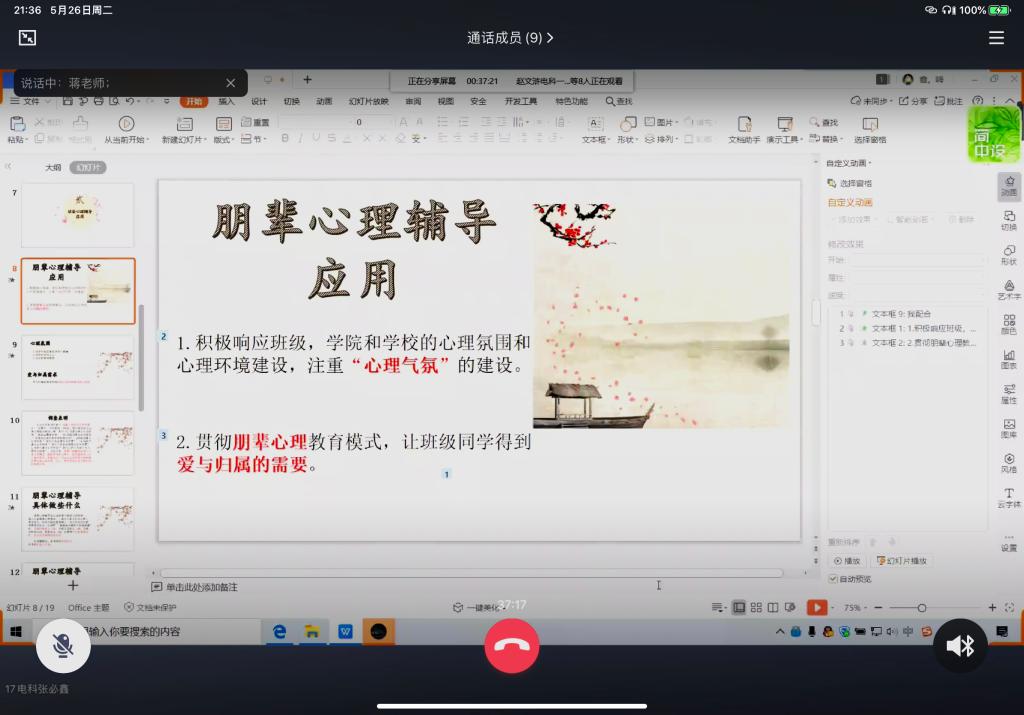Toggle the 自动预览 checkbox
Viewport: 1024px width, 715px height.
coord(833,578)
